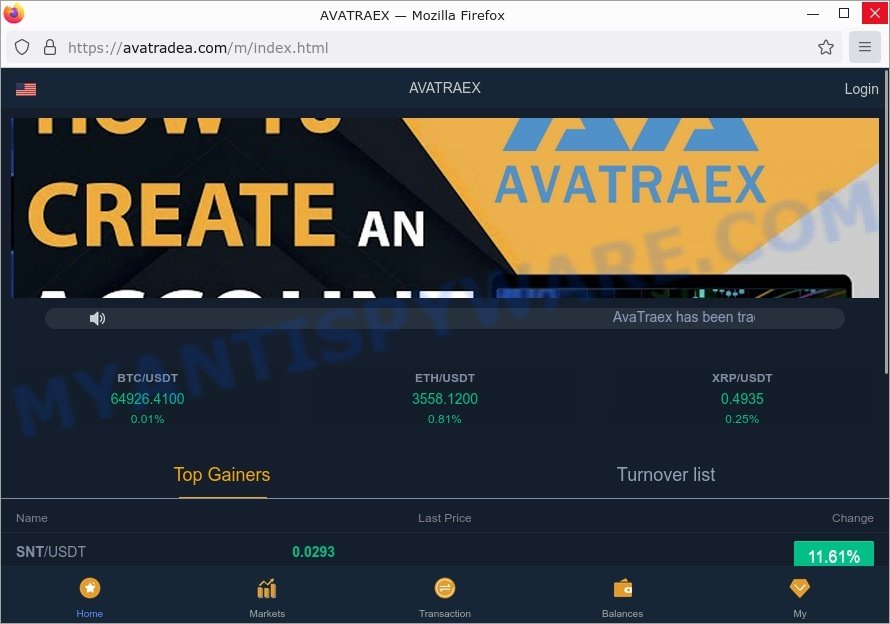The height and width of the screenshot is (624, 890).
Task: Click the Home label in bottom navigation
Action: (90, 614)
